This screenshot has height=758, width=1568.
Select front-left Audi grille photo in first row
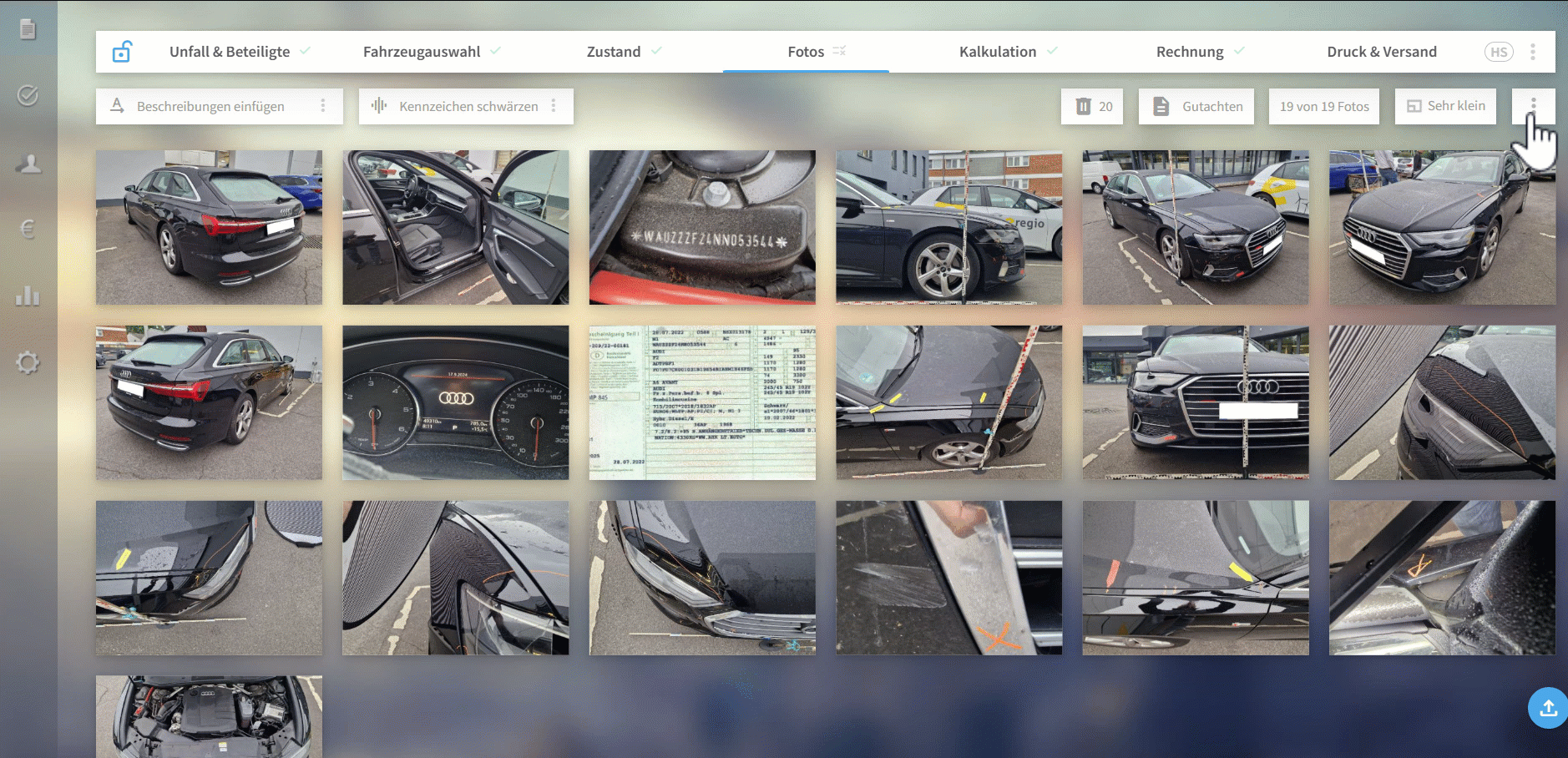tap(1443, 227)
